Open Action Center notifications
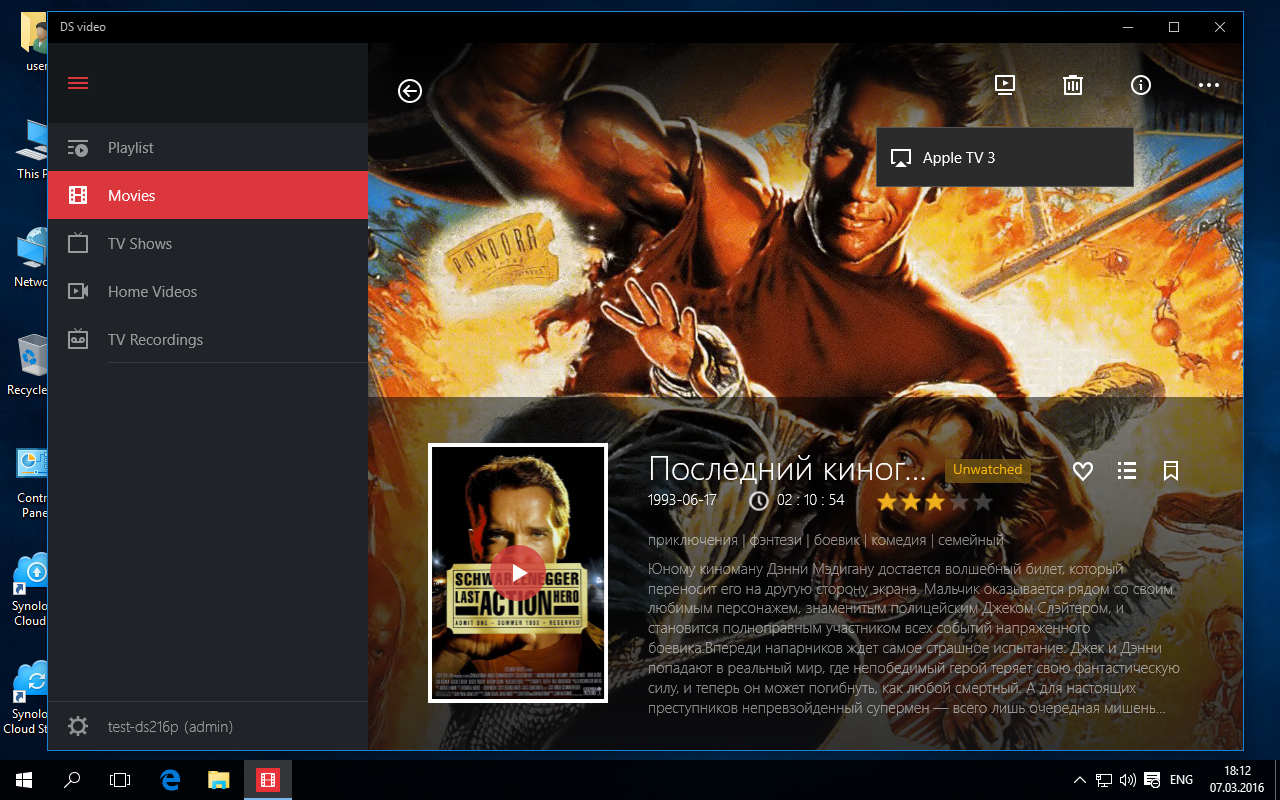The image size is (1280, 800). tap(1152, 780)
